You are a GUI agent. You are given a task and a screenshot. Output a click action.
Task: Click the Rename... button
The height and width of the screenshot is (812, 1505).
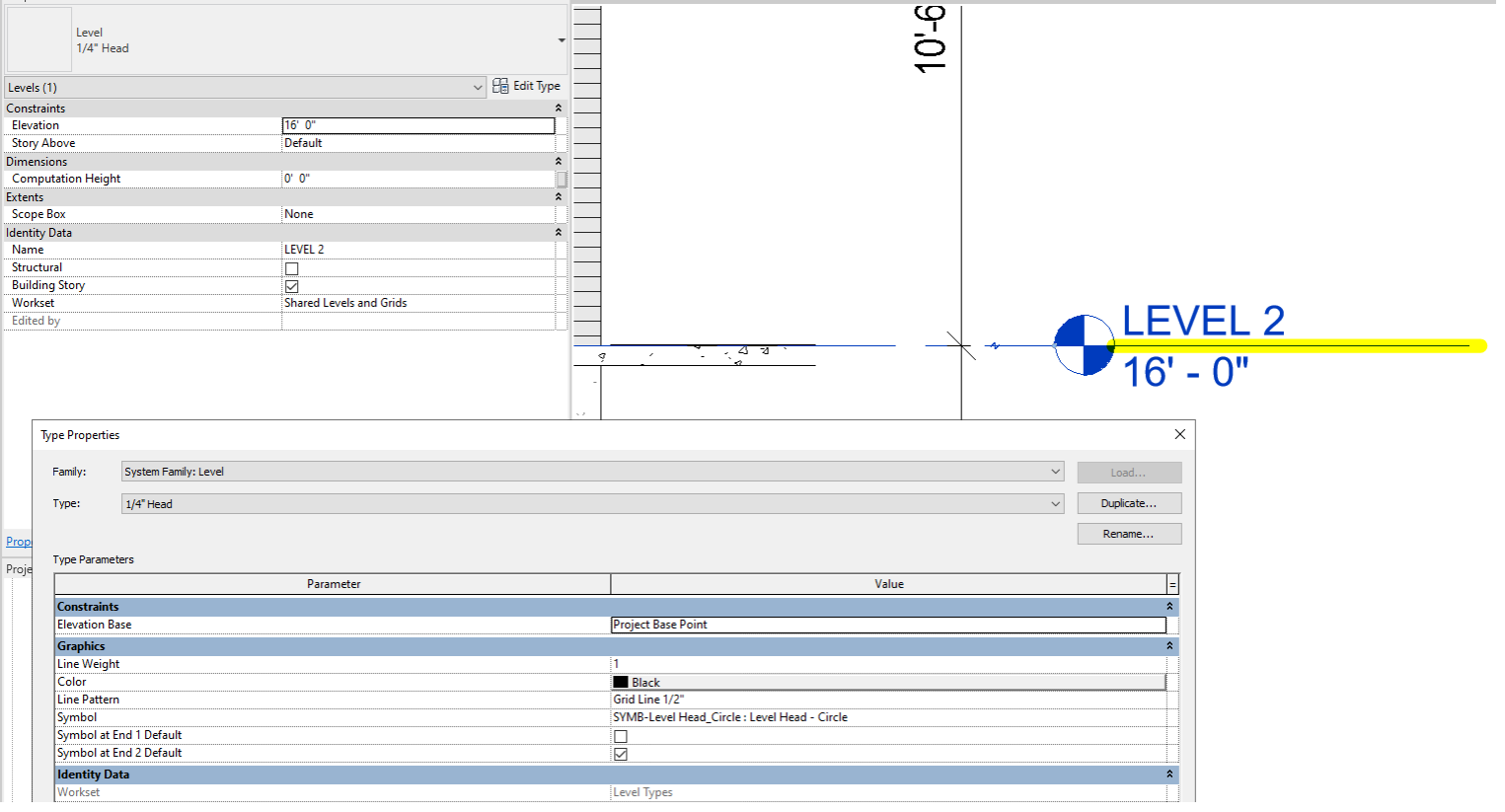click(x=1129, y=534)
